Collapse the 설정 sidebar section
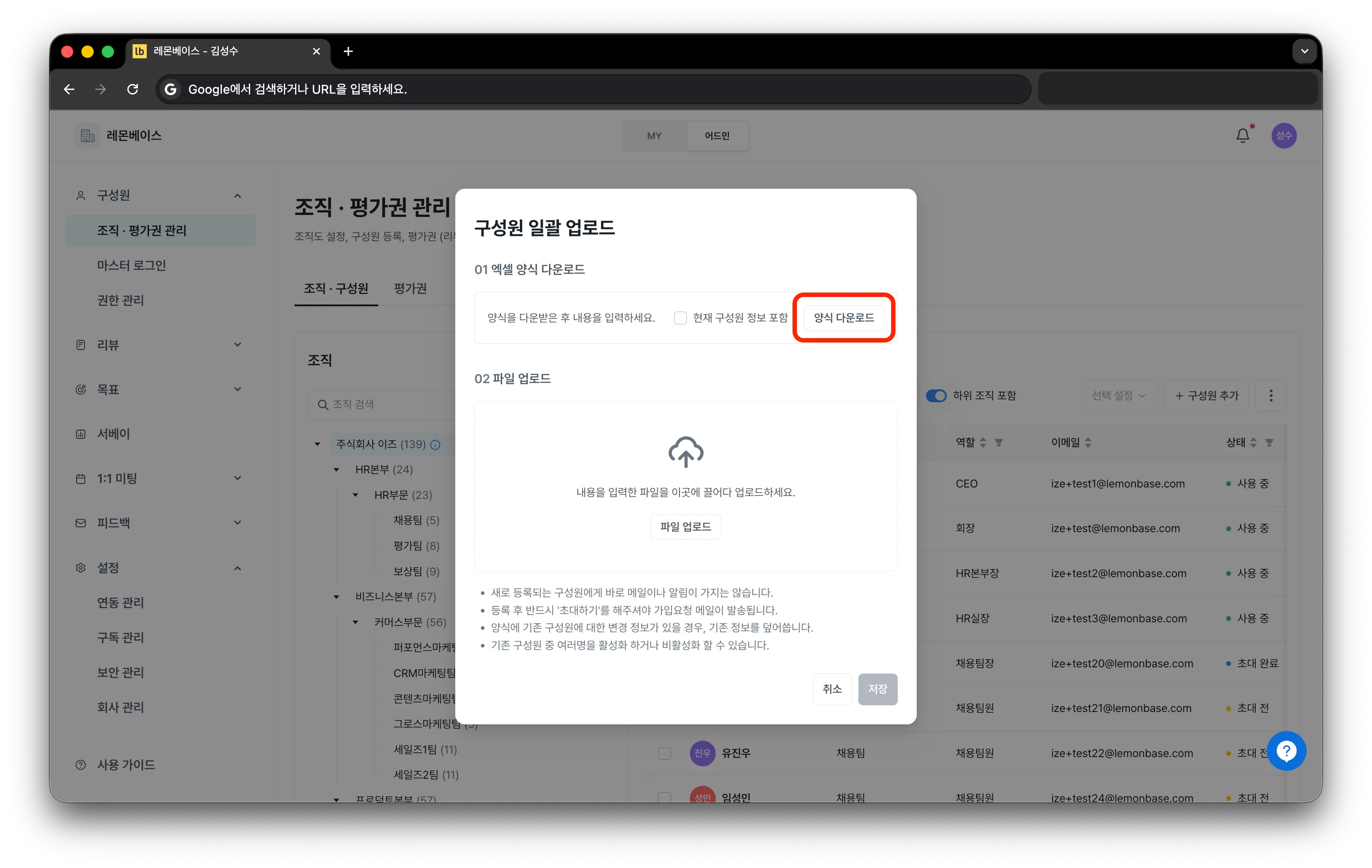 238,568
